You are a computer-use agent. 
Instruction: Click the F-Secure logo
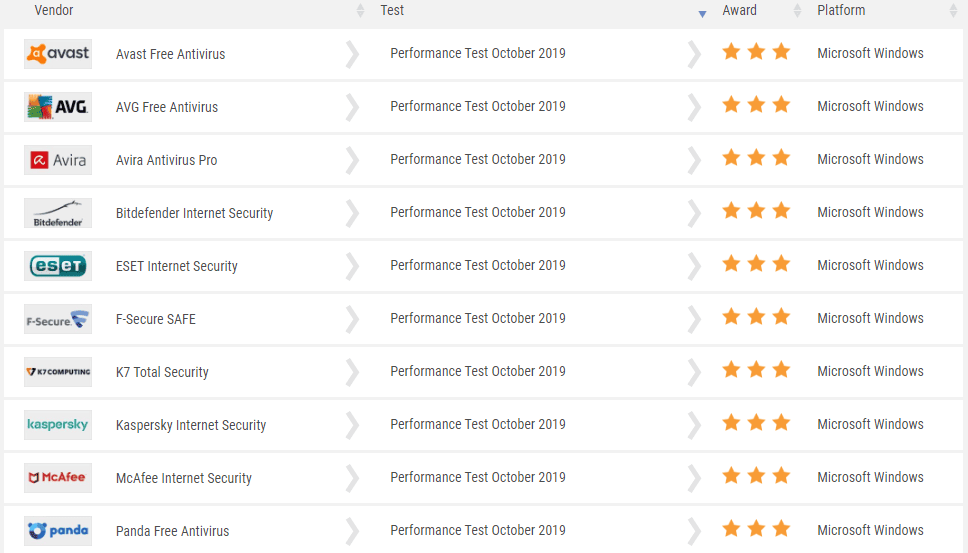click(58, 319)
